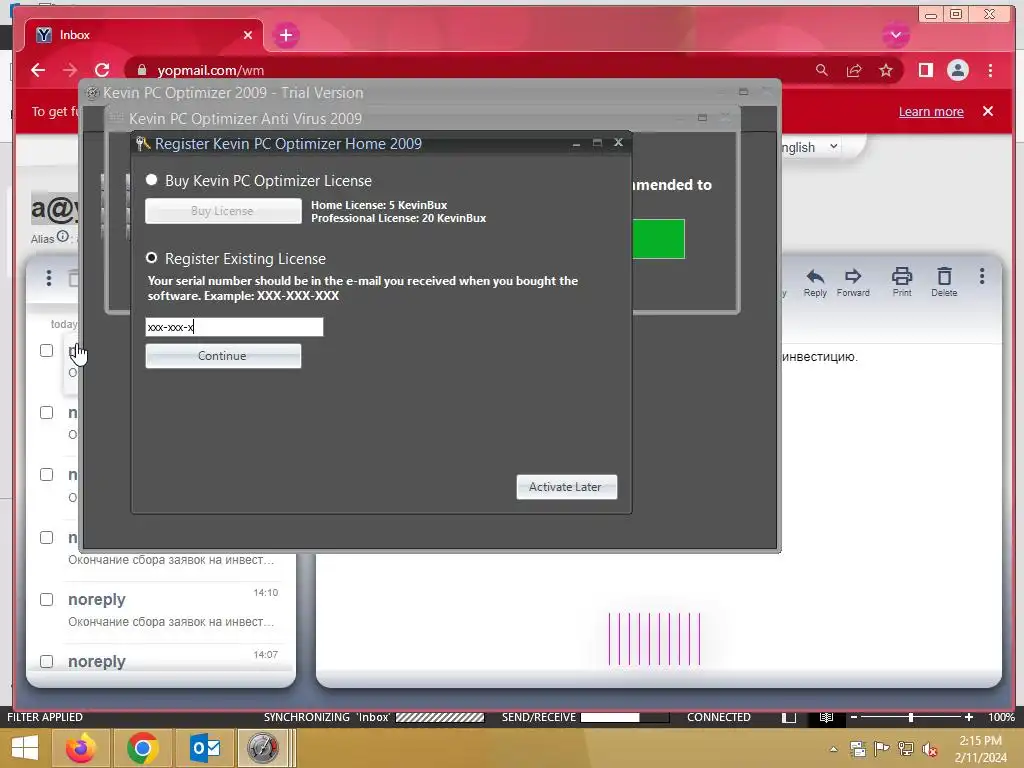The image size is (1024, 768).
Task: Check the first email checkbox under today
Action: (x=46, y=351)
